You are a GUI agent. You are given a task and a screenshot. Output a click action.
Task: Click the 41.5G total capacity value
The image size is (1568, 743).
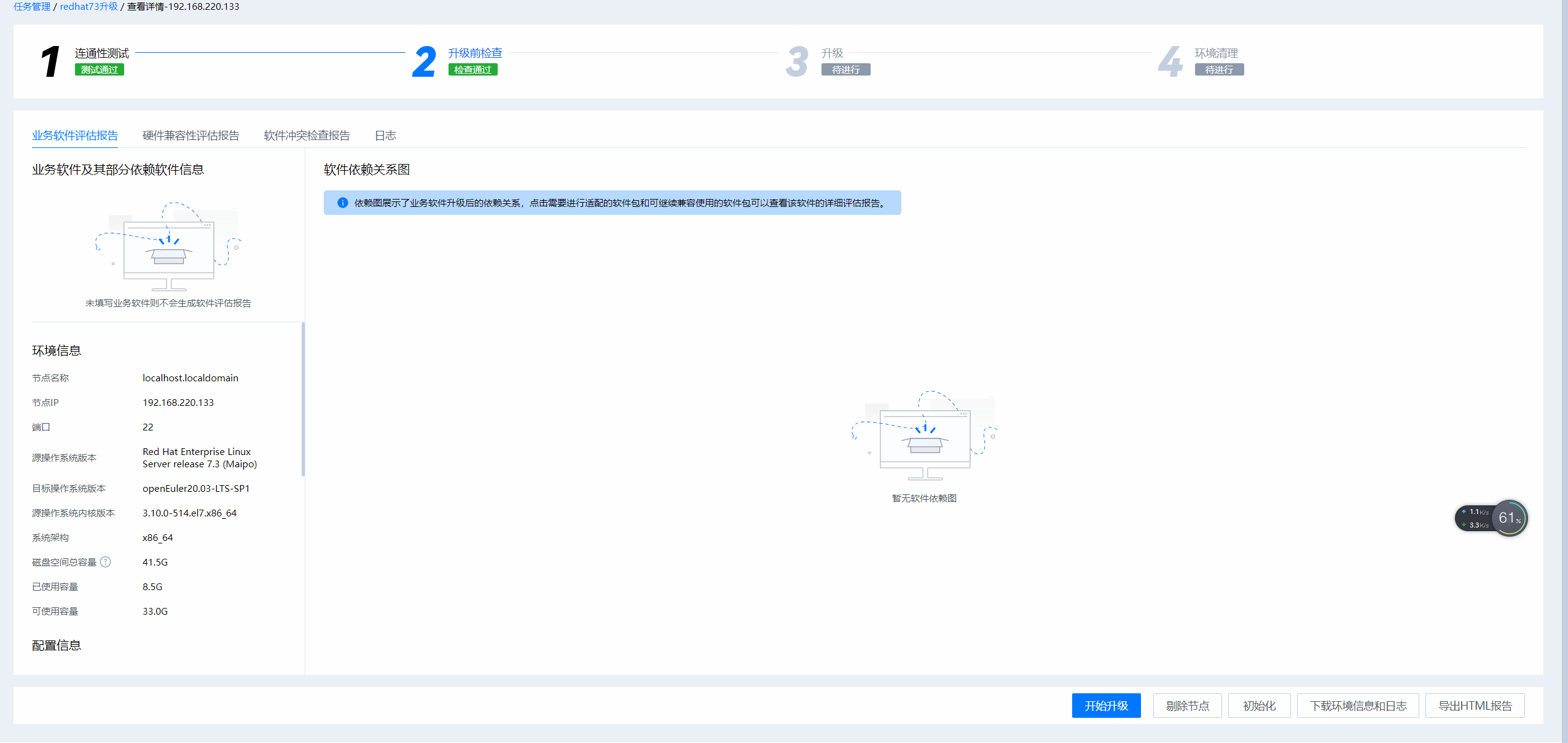click(x=155, y=562)
